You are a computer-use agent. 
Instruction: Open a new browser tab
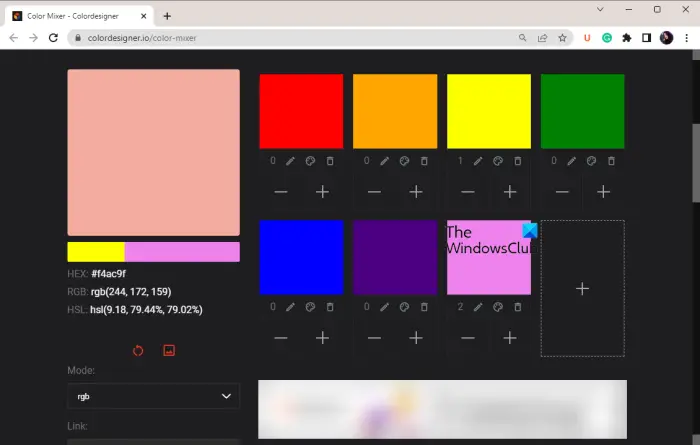pos(167,16)
